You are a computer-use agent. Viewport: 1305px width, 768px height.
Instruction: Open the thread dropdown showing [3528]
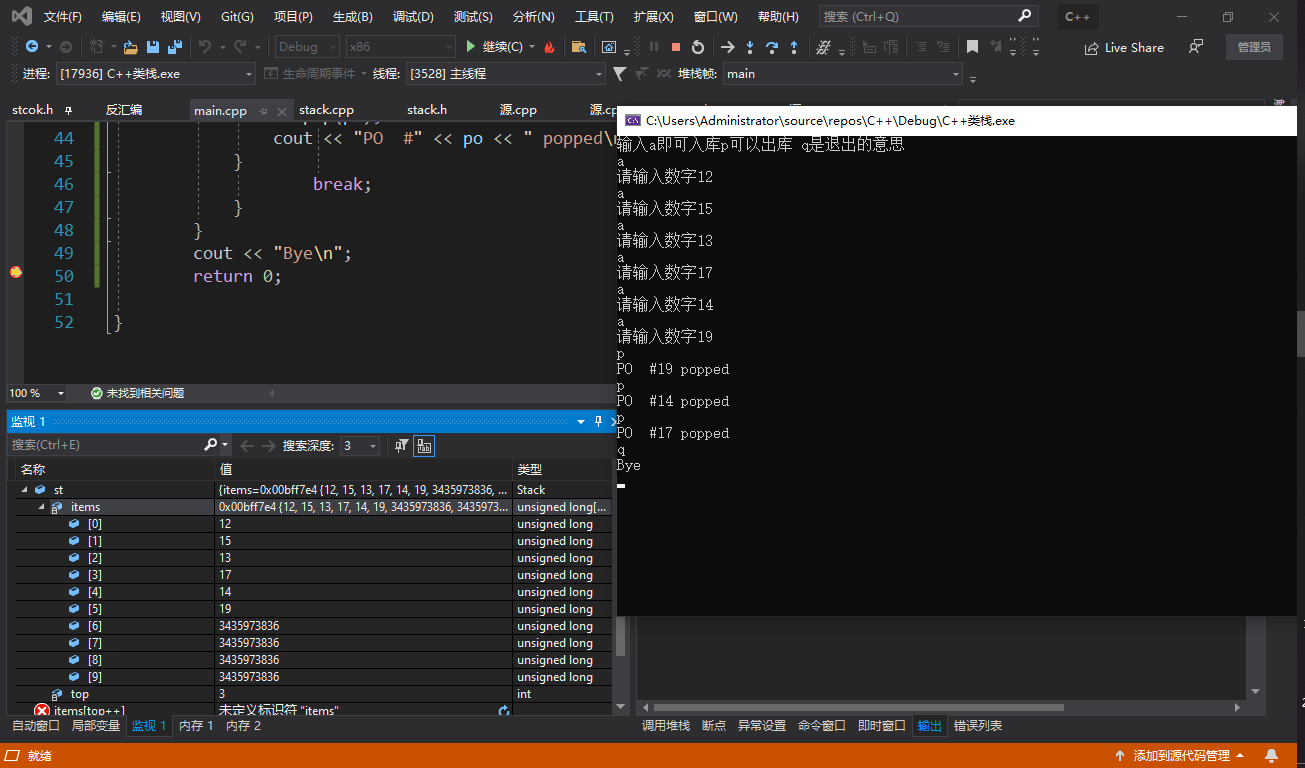pos(505,74)
